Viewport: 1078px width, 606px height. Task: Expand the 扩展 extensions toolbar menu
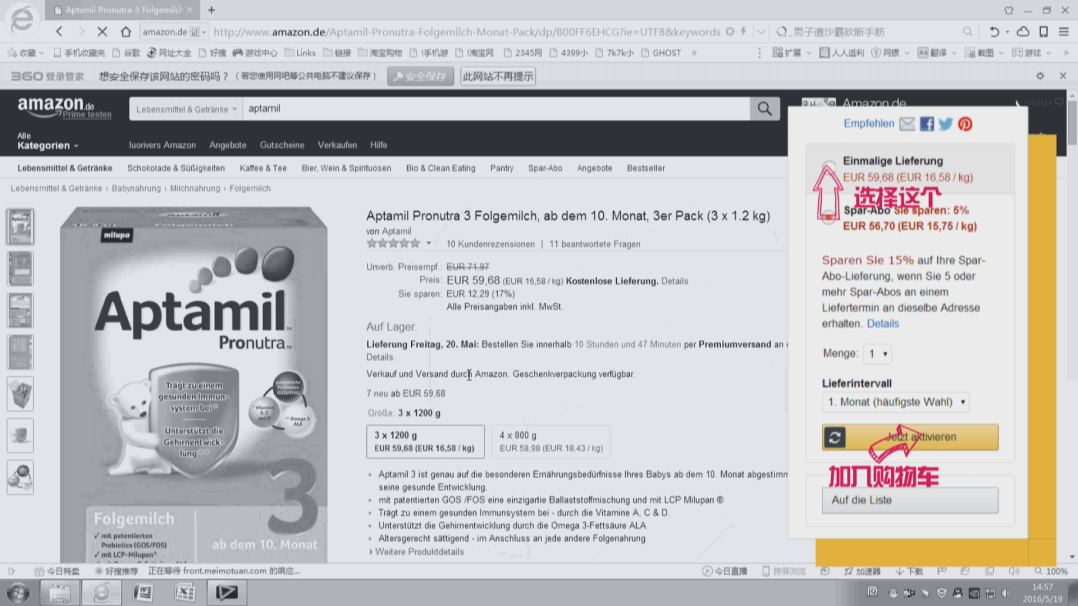[x=792, y=53]
